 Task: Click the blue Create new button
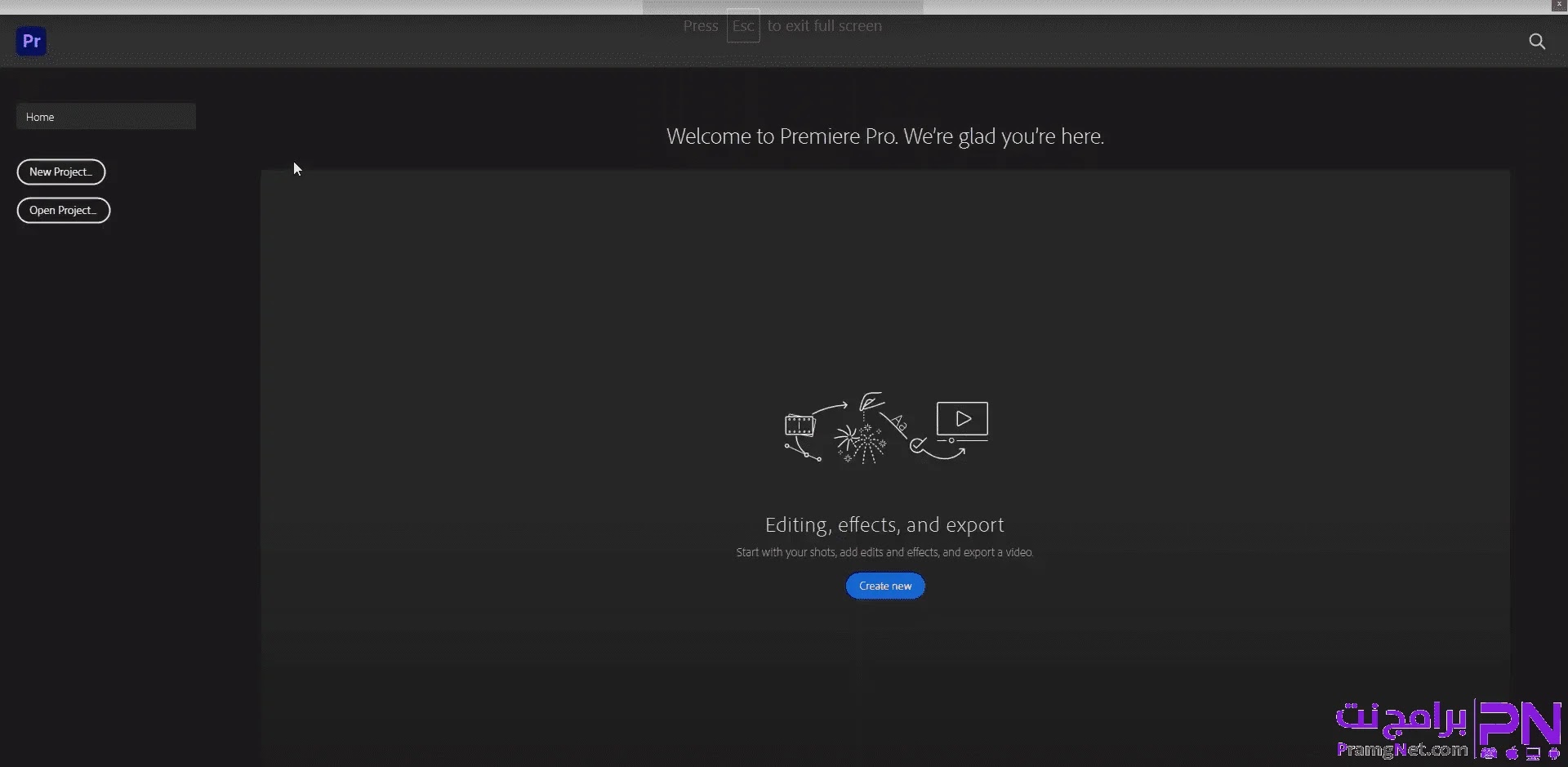(x=885, y=586)
